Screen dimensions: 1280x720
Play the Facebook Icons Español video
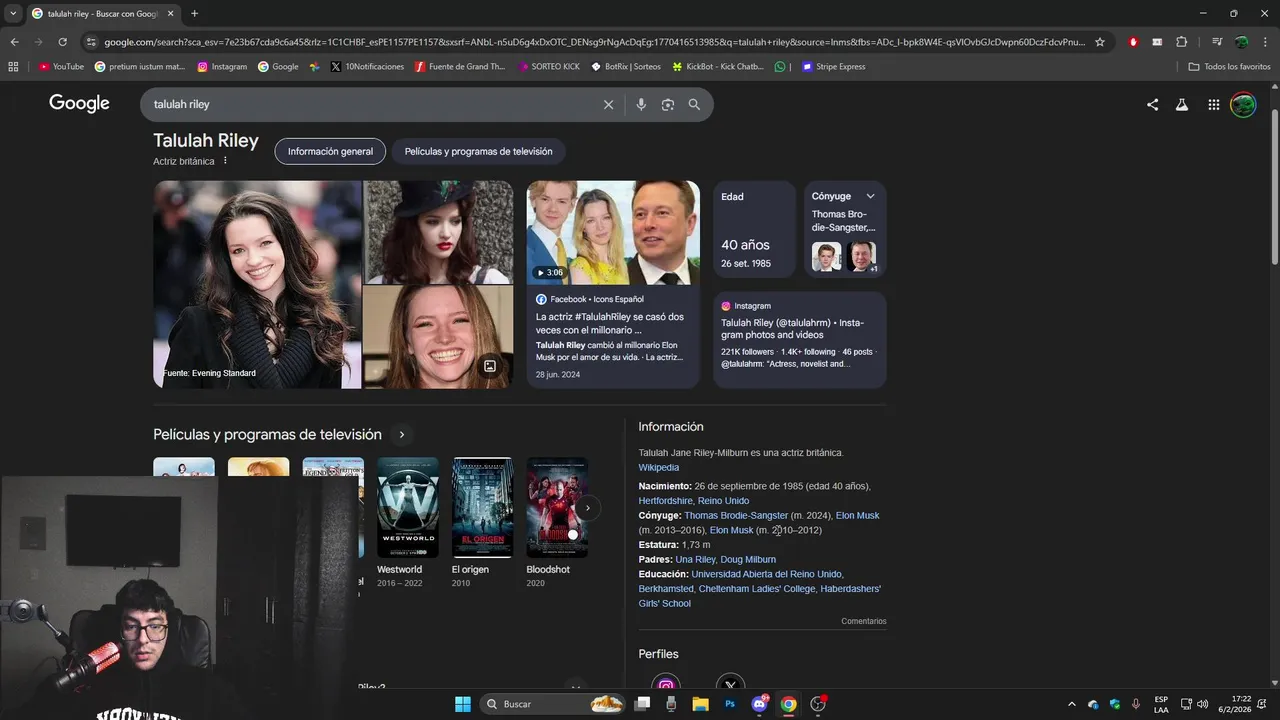[613, 233]
